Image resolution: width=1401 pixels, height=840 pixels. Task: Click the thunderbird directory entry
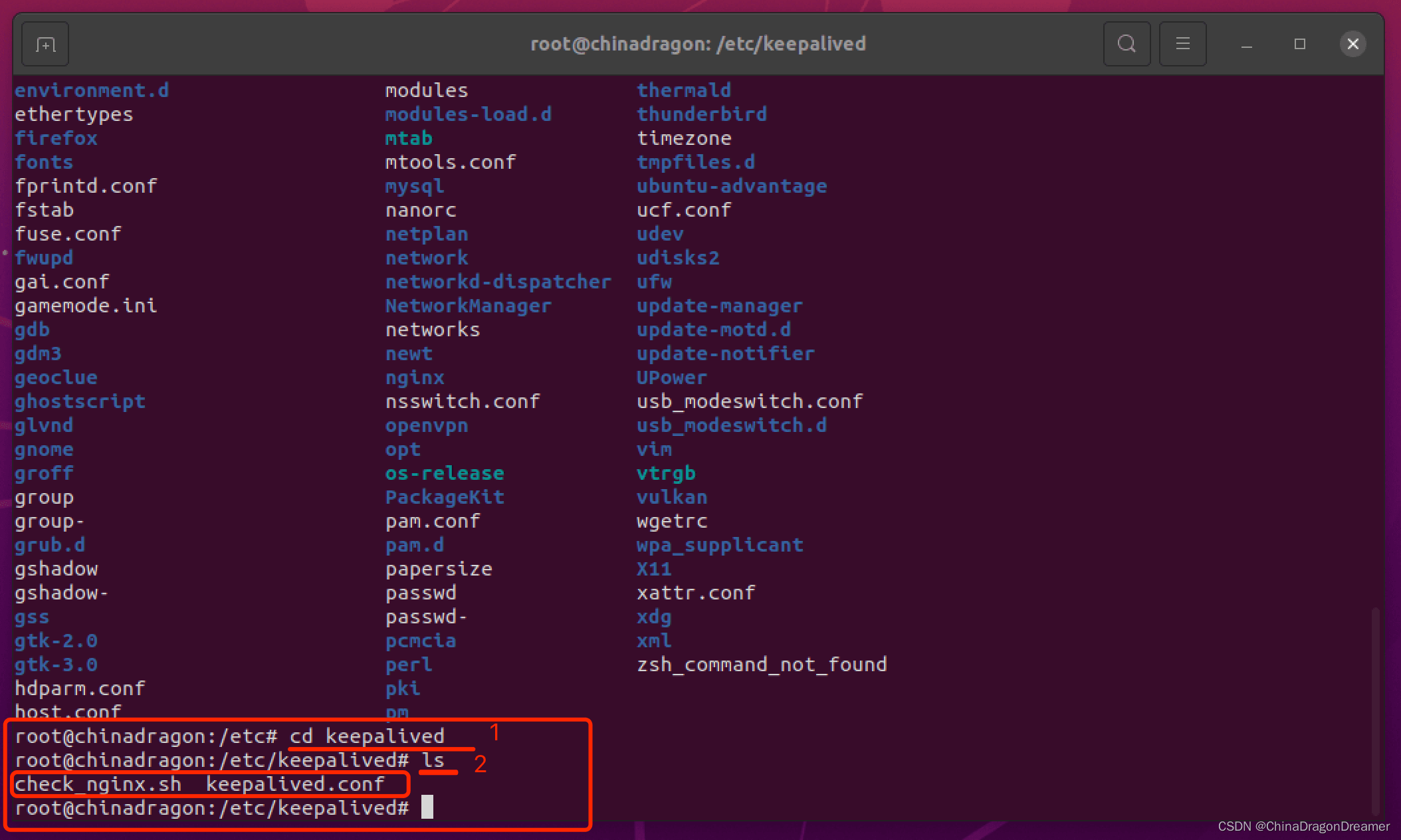[x=702, y=114]
